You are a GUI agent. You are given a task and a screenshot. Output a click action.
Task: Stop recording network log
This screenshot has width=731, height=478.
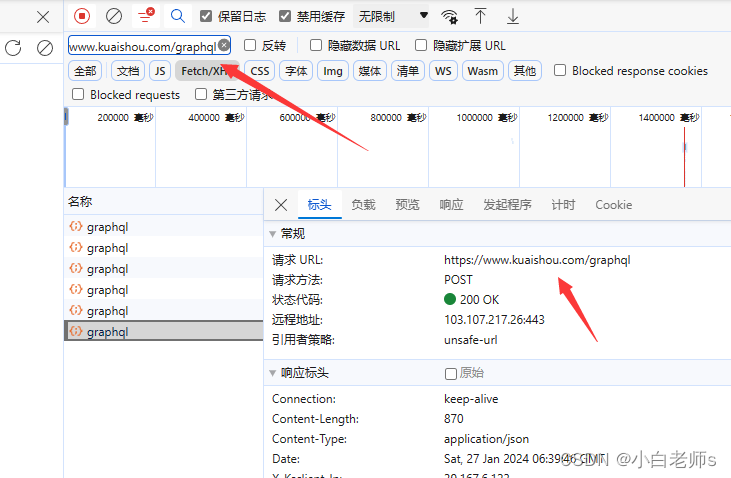click(82, 16)
